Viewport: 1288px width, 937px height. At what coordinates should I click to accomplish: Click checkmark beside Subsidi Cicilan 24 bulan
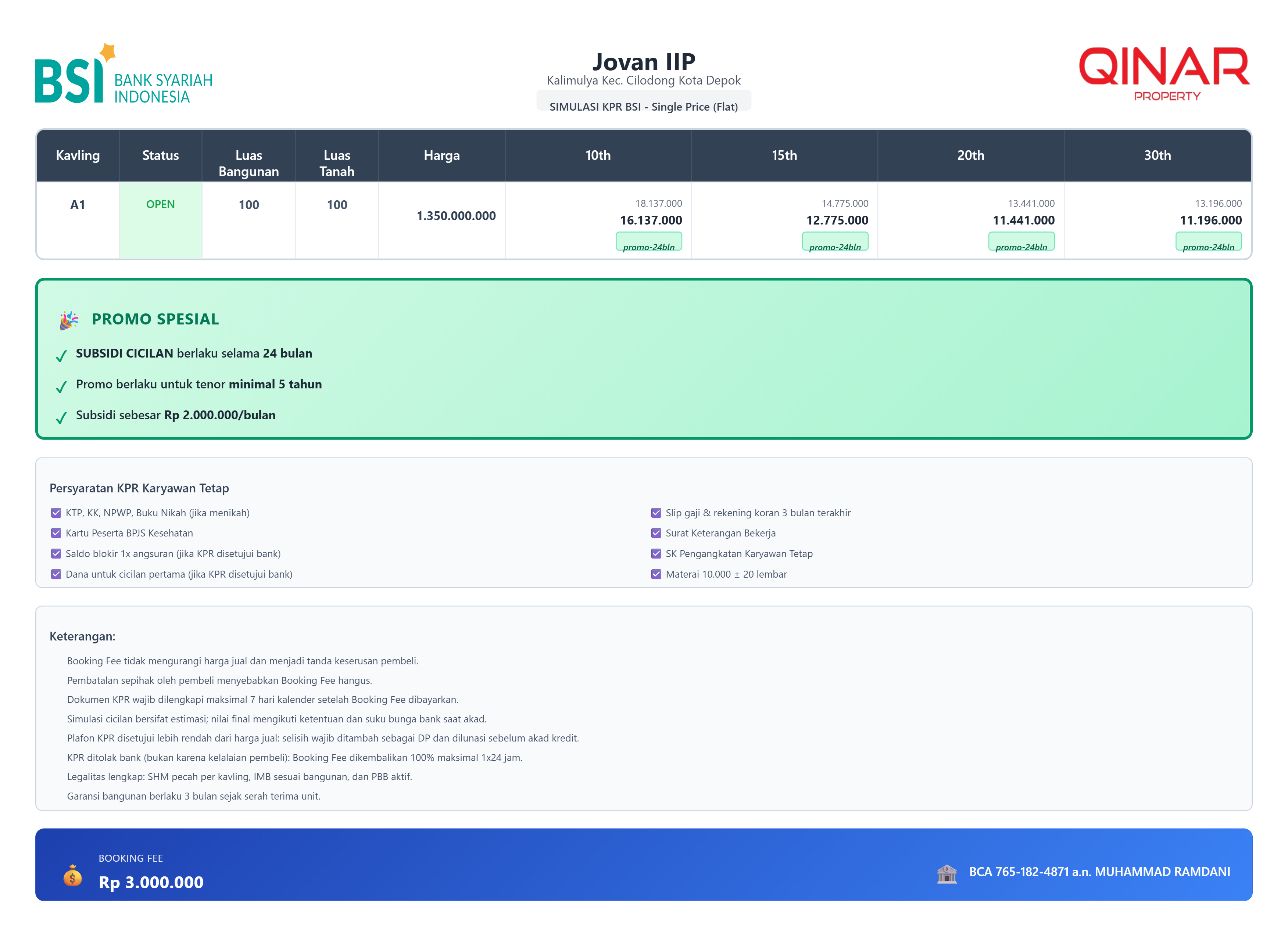pyautogui.click(x=61, y=356)
